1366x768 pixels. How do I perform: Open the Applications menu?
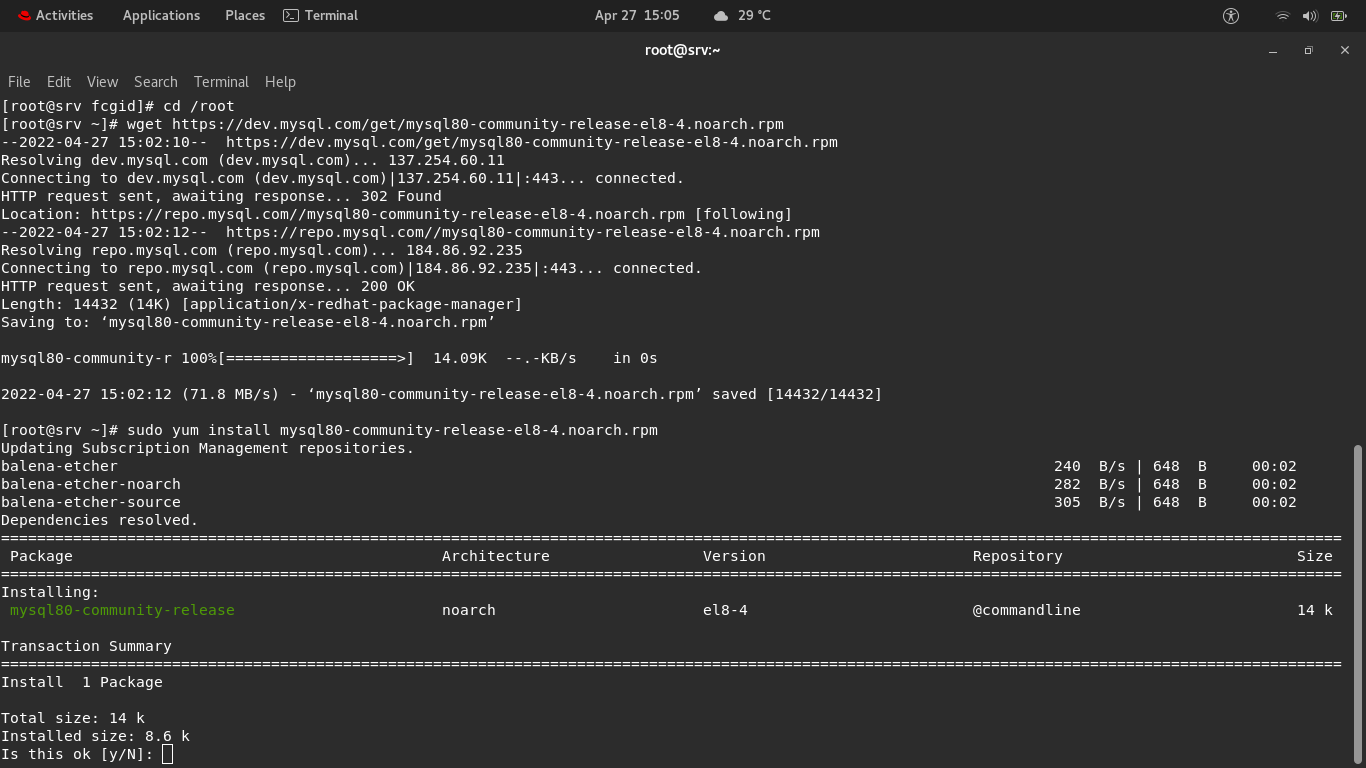click(x=161, y=15)
